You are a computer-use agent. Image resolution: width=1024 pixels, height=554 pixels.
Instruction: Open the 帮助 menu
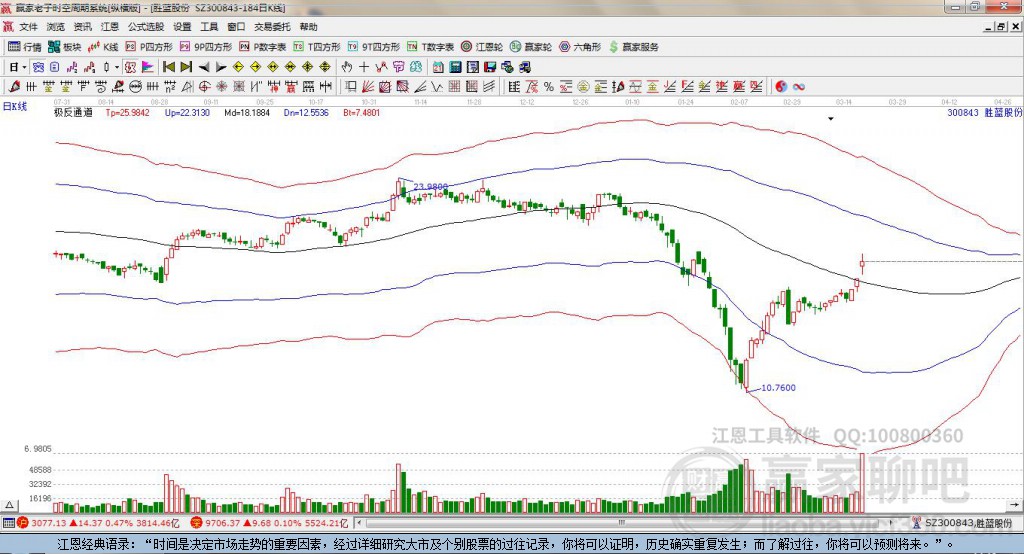point(308,27)
